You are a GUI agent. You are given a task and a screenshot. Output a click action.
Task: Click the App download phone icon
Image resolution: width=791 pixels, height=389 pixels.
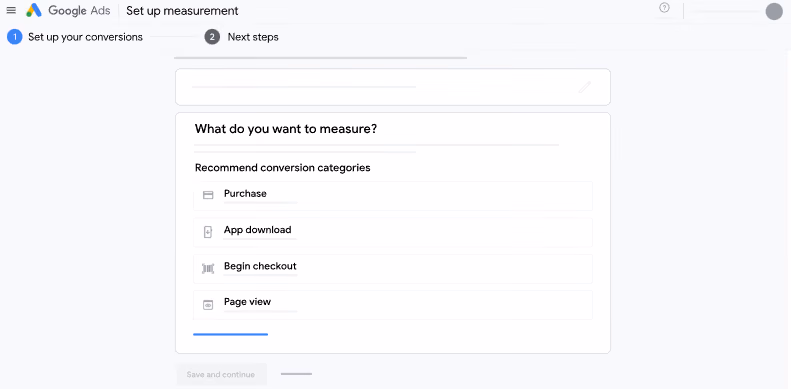tap(208, 232)
